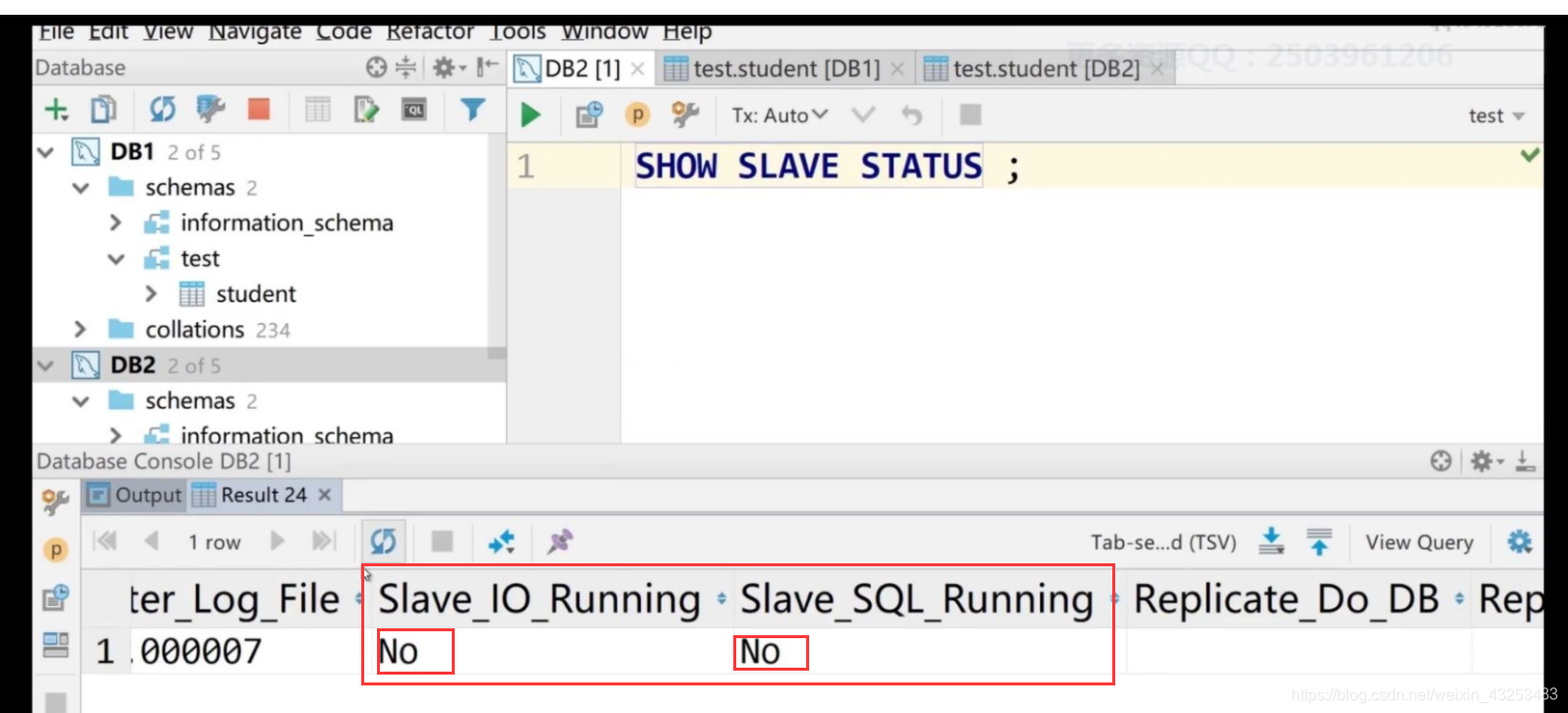Click the green plus New data source icon
This screenshot has height=713, width=1568.
tap(56, 109)
